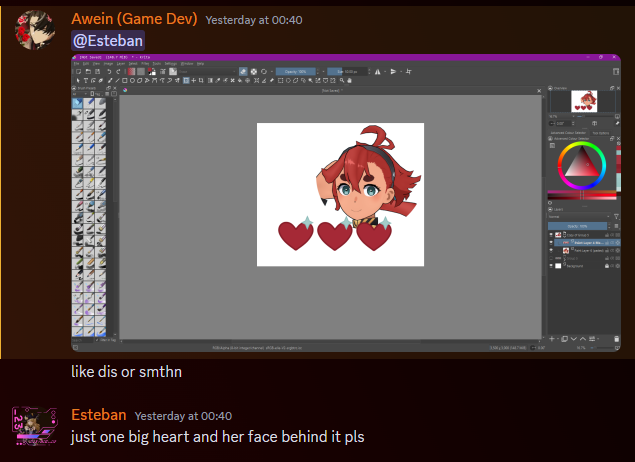Click Krita's gradient swatch in toolbar
This screenshot has height=462, width=635.
tap(131, 72)
